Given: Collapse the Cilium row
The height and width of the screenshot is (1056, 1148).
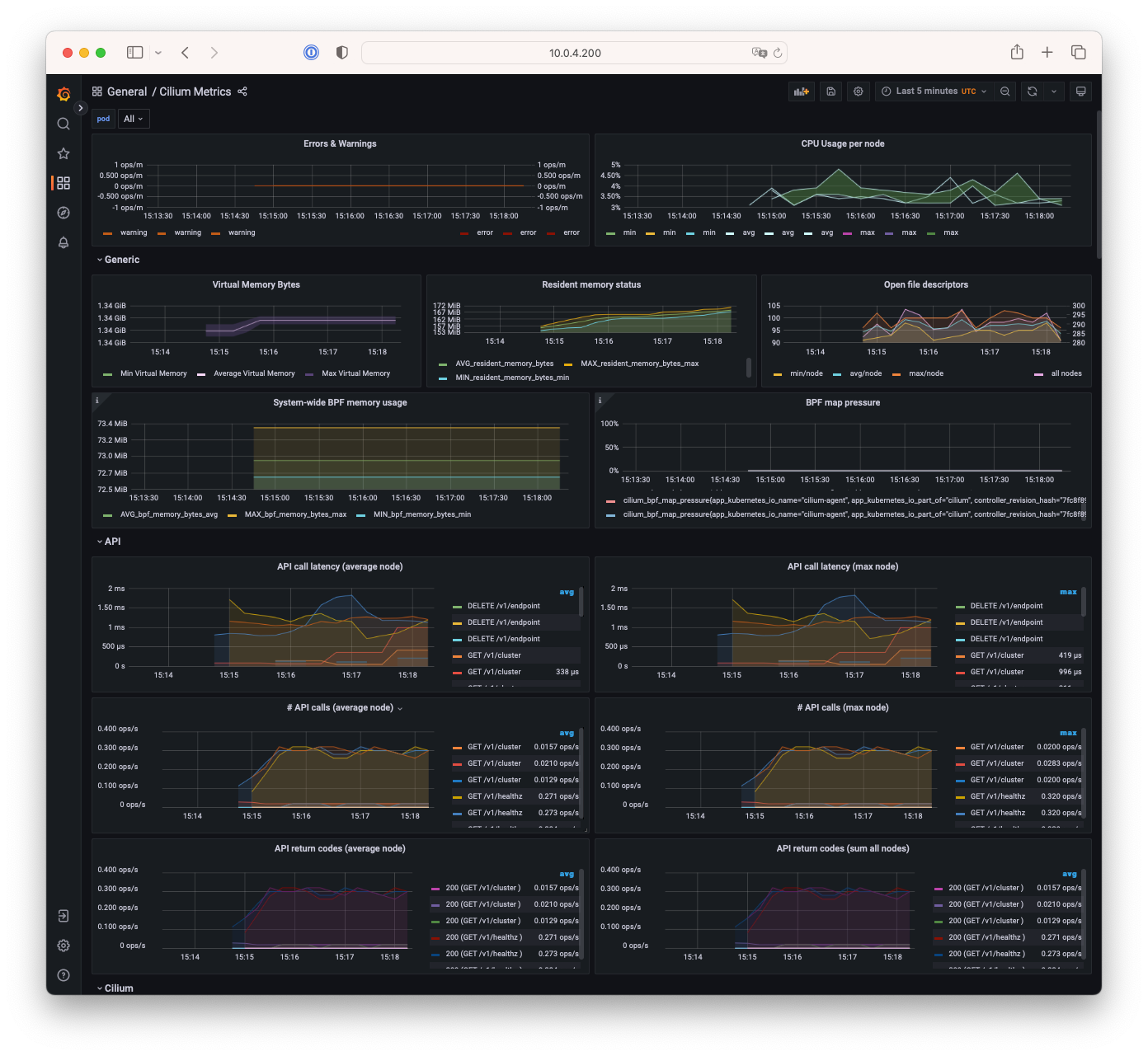Looking at the screenshot, I should coord(115,988).
